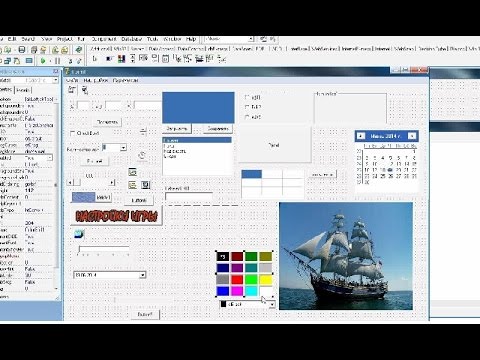Pick the SpinEdit component in the palette
This screenshot has height=360, width=480.
click(x=143, y=59)
